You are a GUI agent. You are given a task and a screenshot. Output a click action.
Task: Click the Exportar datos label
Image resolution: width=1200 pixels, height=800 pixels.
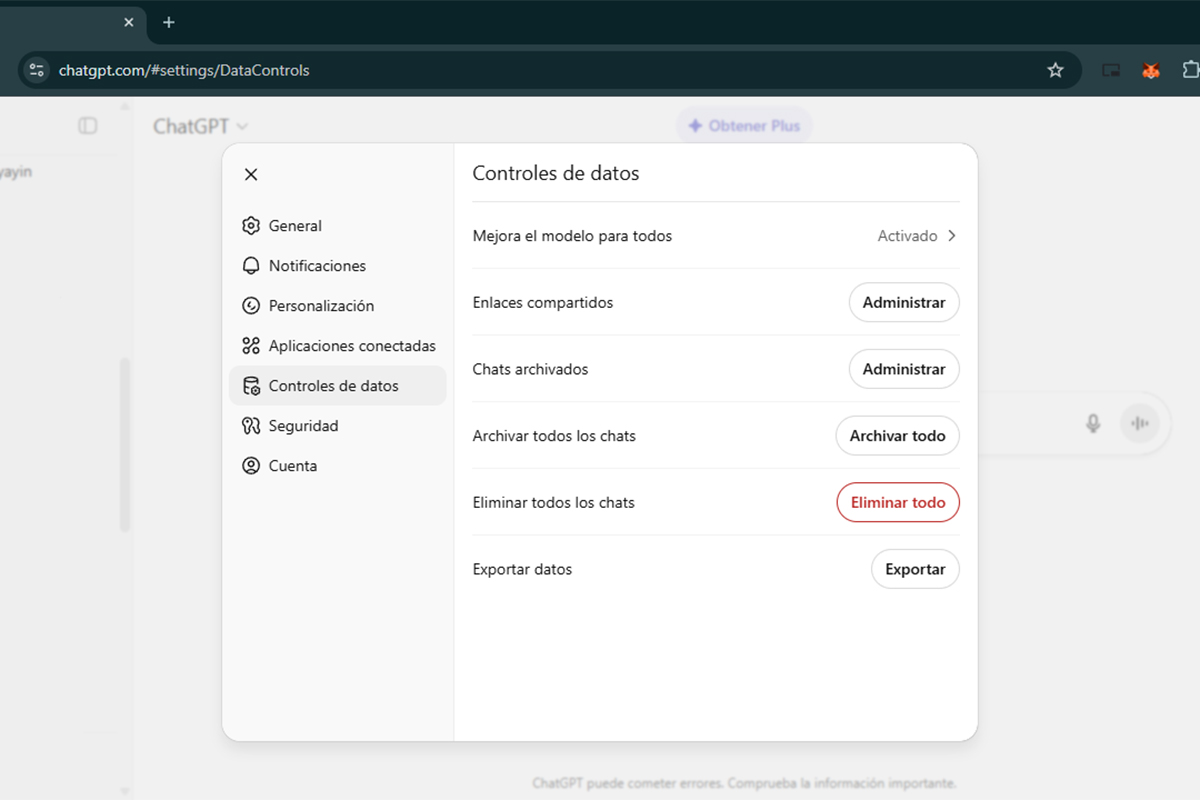522,569
